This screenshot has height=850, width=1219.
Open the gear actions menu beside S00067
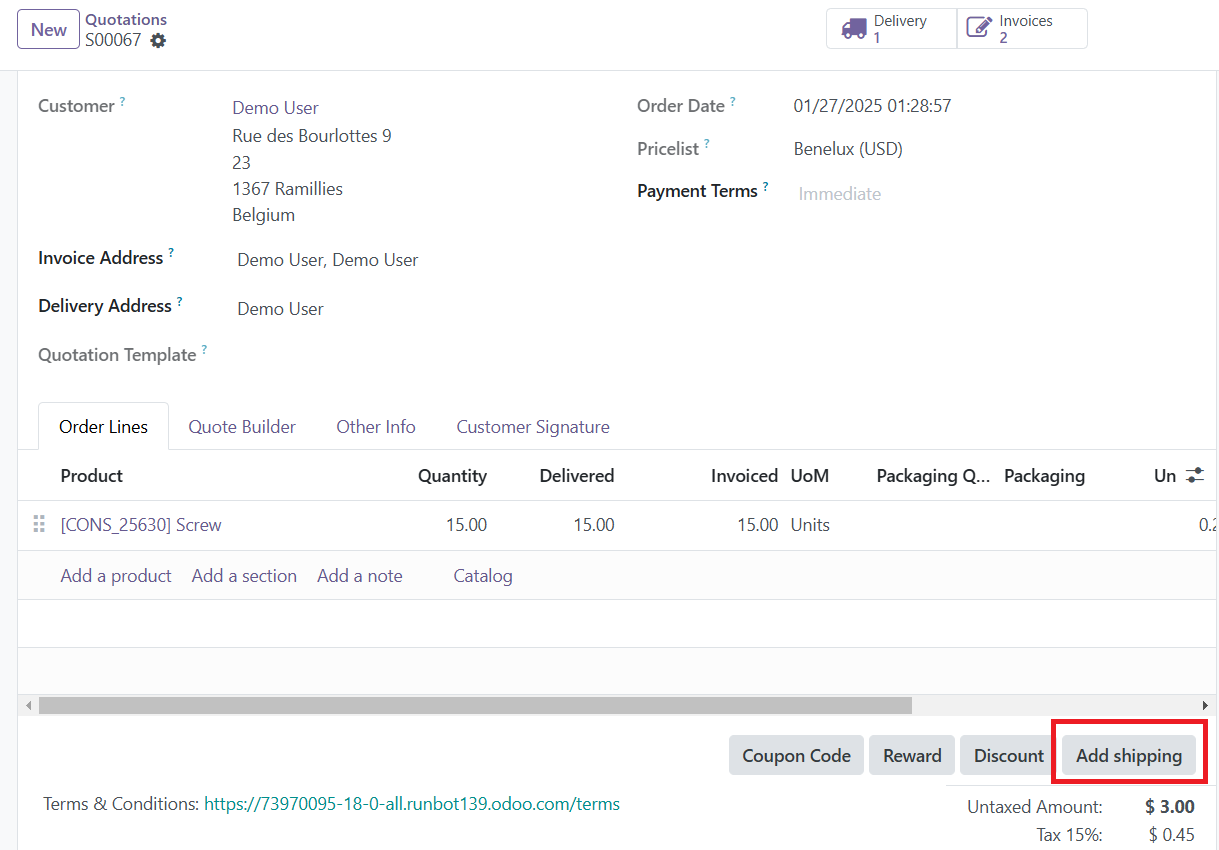158,41
